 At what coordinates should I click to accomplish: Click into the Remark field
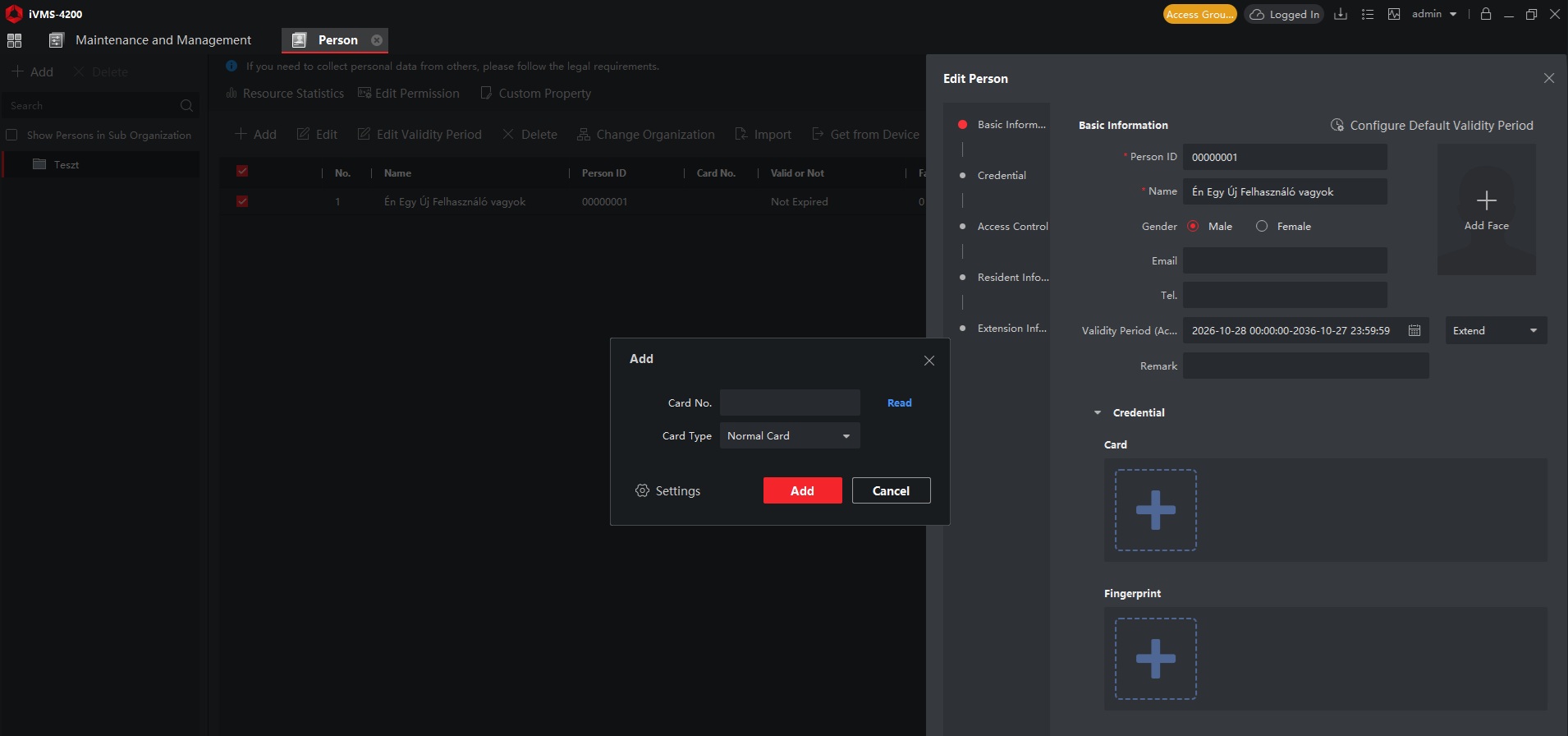(x=1306, y=366)
